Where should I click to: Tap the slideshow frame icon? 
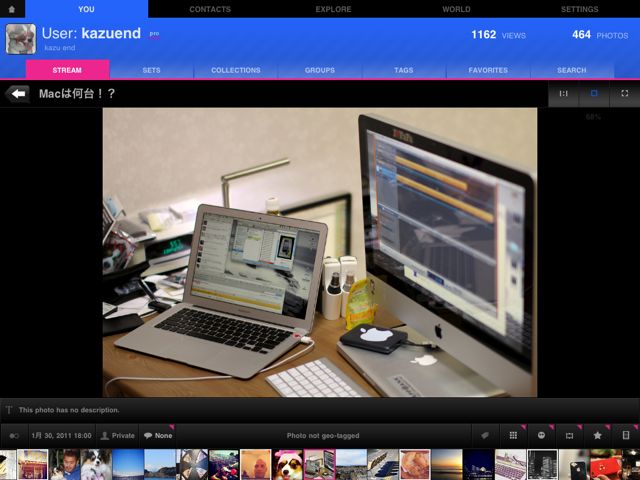click(569, 436)
